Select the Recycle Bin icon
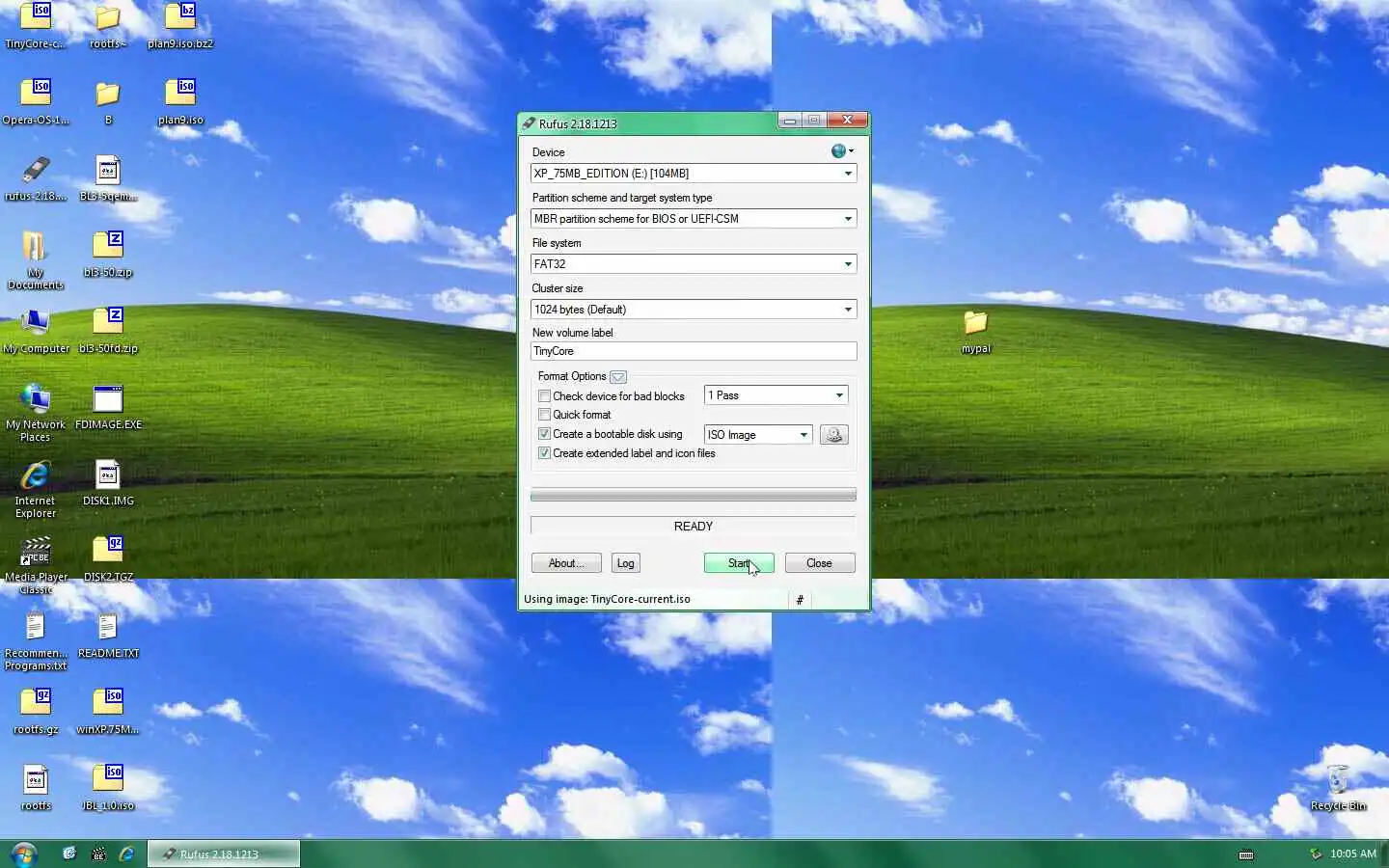 click(1338, 788)
